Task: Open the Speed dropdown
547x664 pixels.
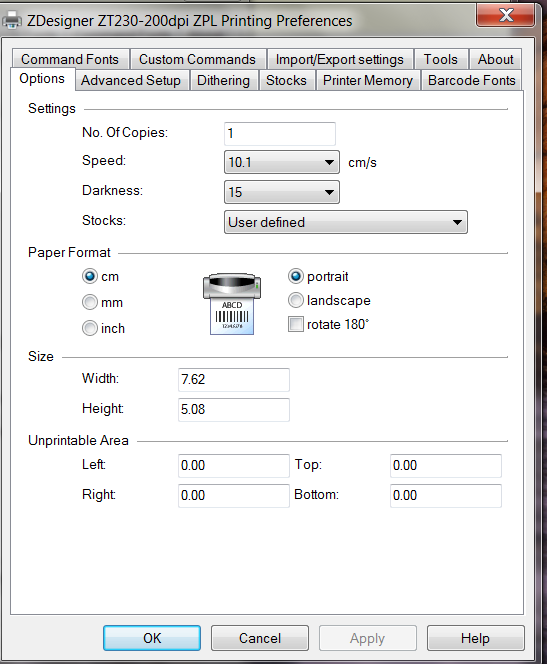Action: click(x=282, y=162)
